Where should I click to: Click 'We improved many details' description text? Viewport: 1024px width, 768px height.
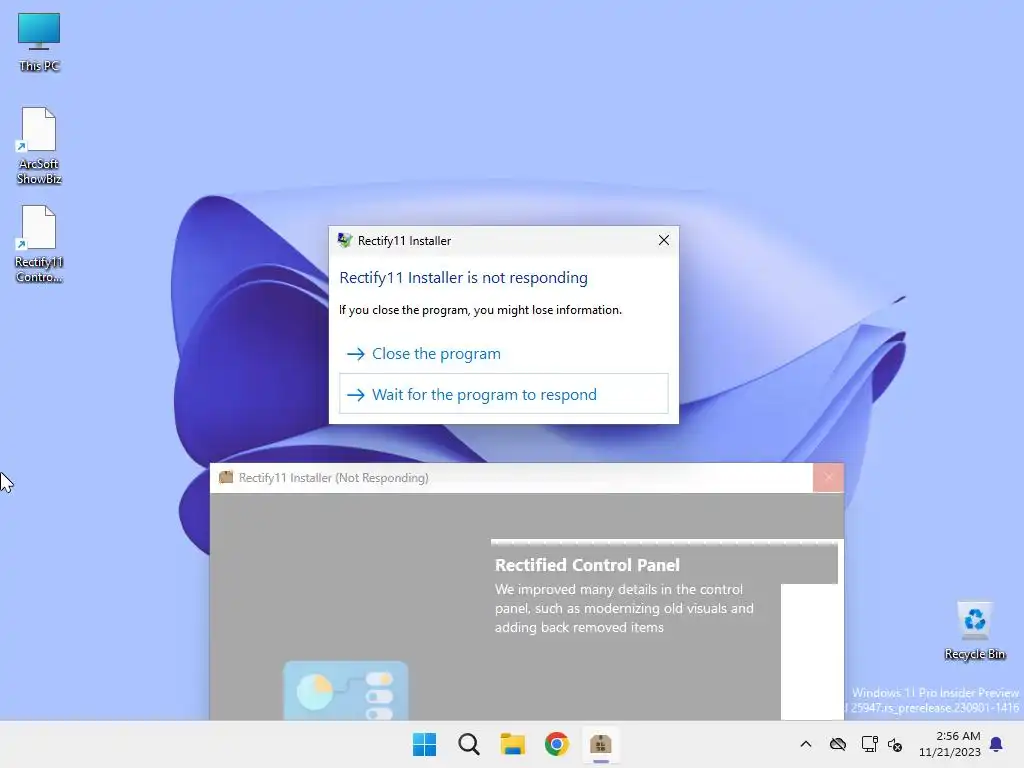pos(624,608)
